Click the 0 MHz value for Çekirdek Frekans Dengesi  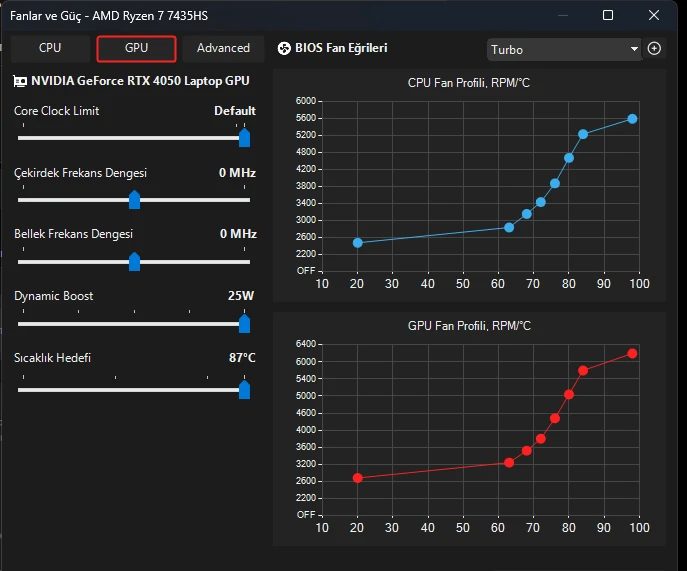(x=237, y=173)
